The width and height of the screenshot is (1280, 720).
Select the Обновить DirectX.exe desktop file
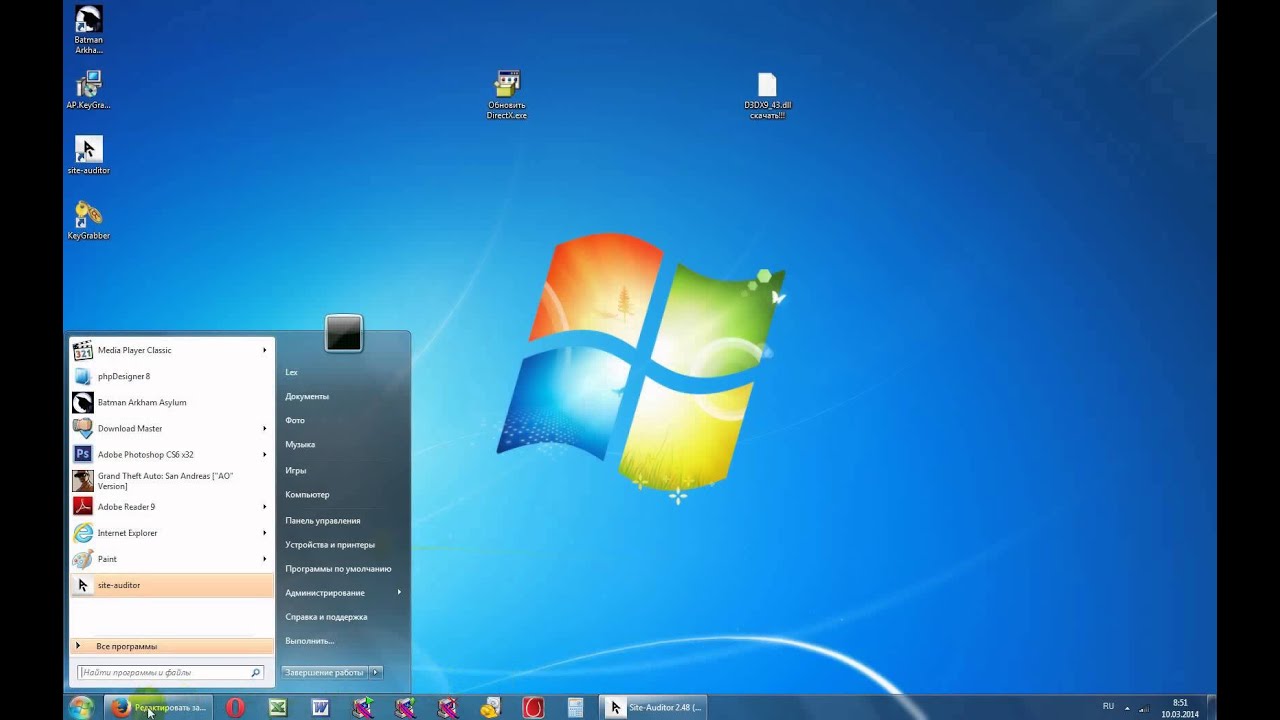(x=507, y=95)
